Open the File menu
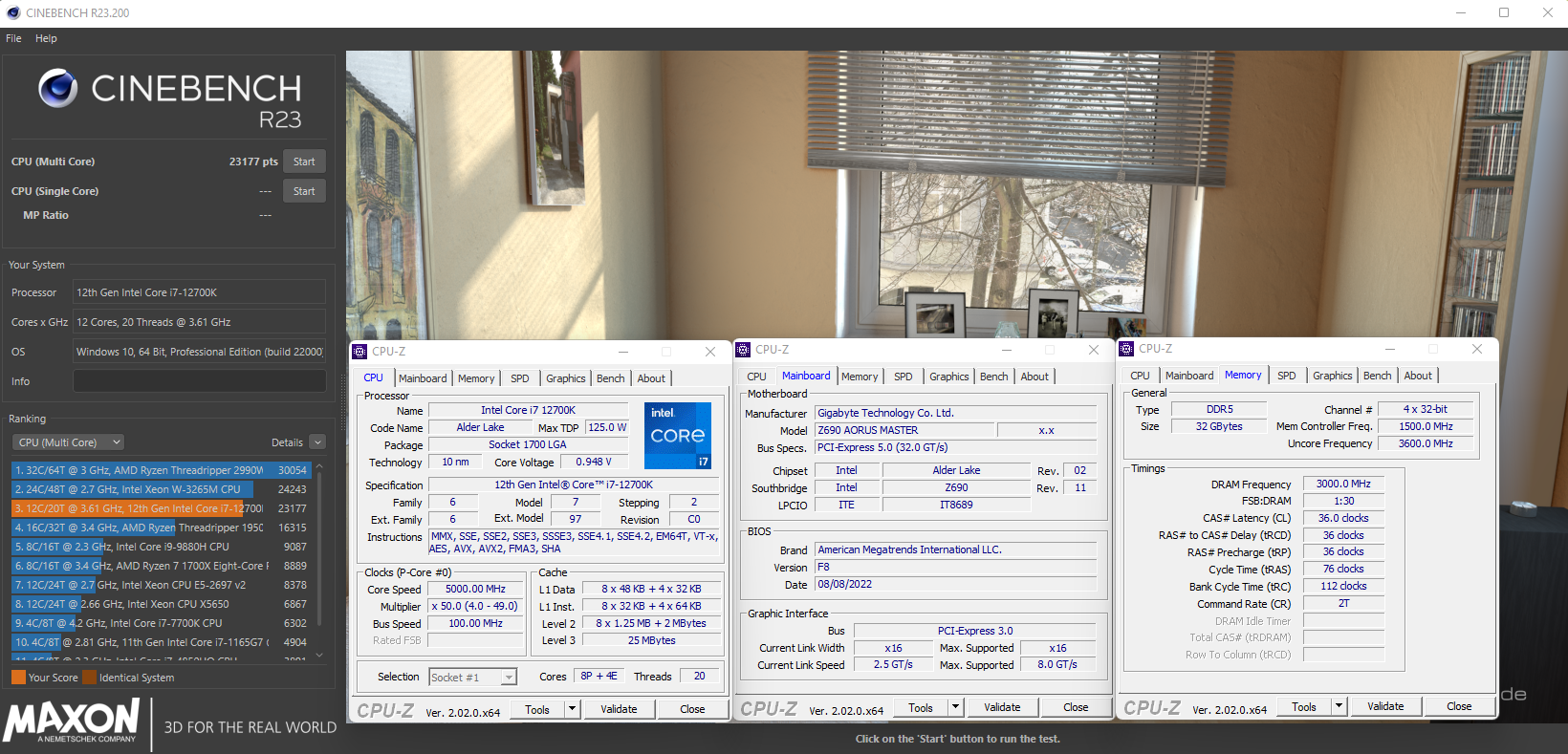The width and height of the screenshot is (1568, 754). tap(13, 38)
